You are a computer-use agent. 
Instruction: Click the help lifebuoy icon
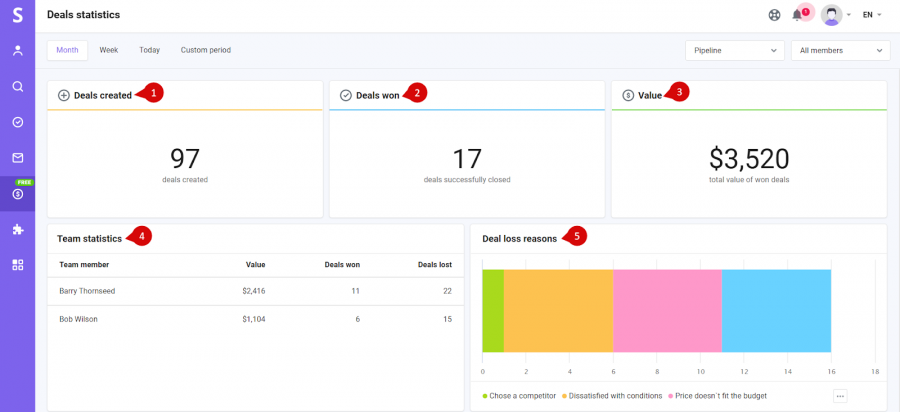774,15
